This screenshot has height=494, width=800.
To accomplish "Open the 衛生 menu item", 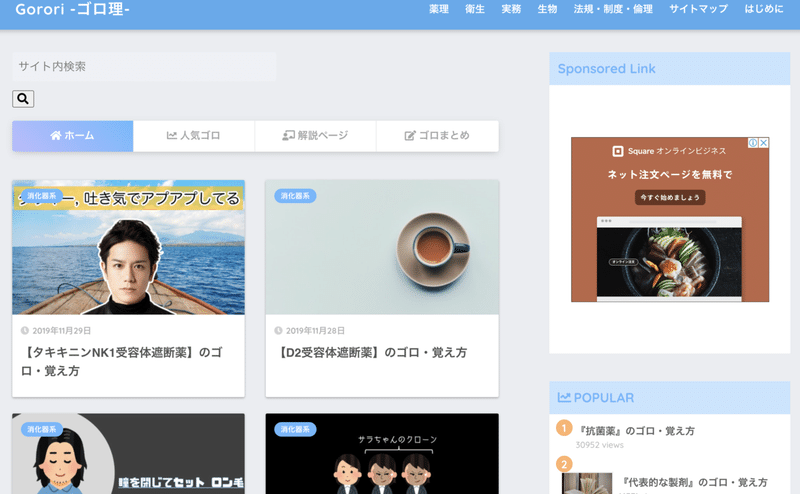I will pyautogui.click(x=475, y=9).
